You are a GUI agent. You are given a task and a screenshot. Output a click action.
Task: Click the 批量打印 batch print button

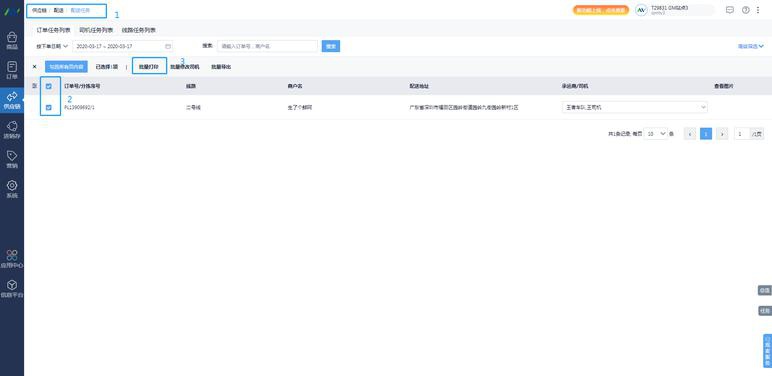coord(149,66)
